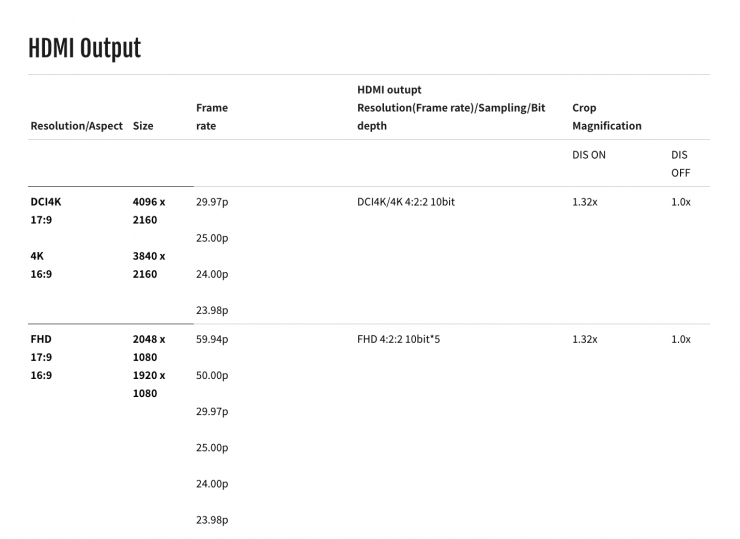Select the FHD 17:9 resolution label

[x=41, y=347]
